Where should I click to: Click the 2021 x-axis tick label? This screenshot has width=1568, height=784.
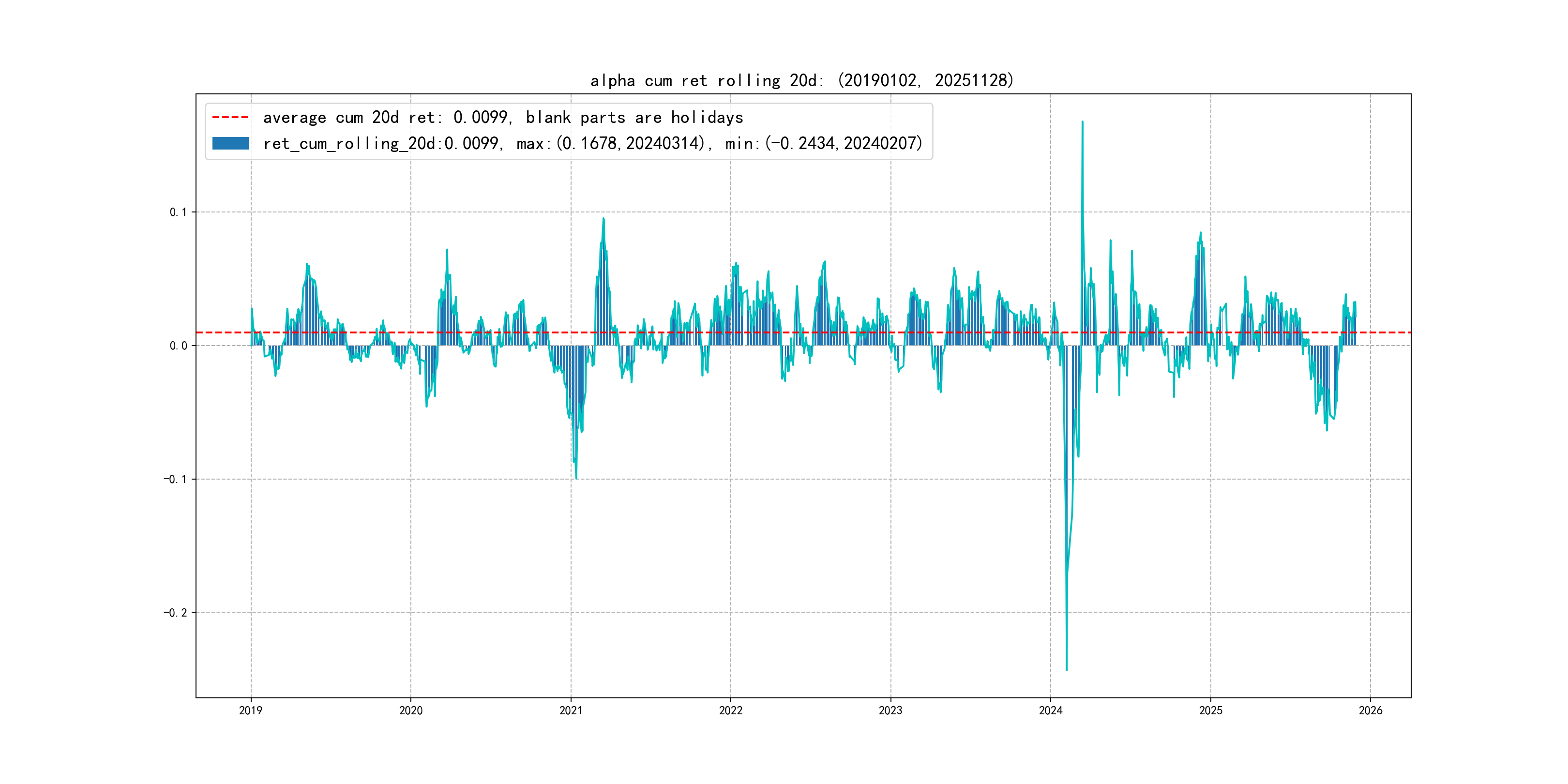click(571, 710)
